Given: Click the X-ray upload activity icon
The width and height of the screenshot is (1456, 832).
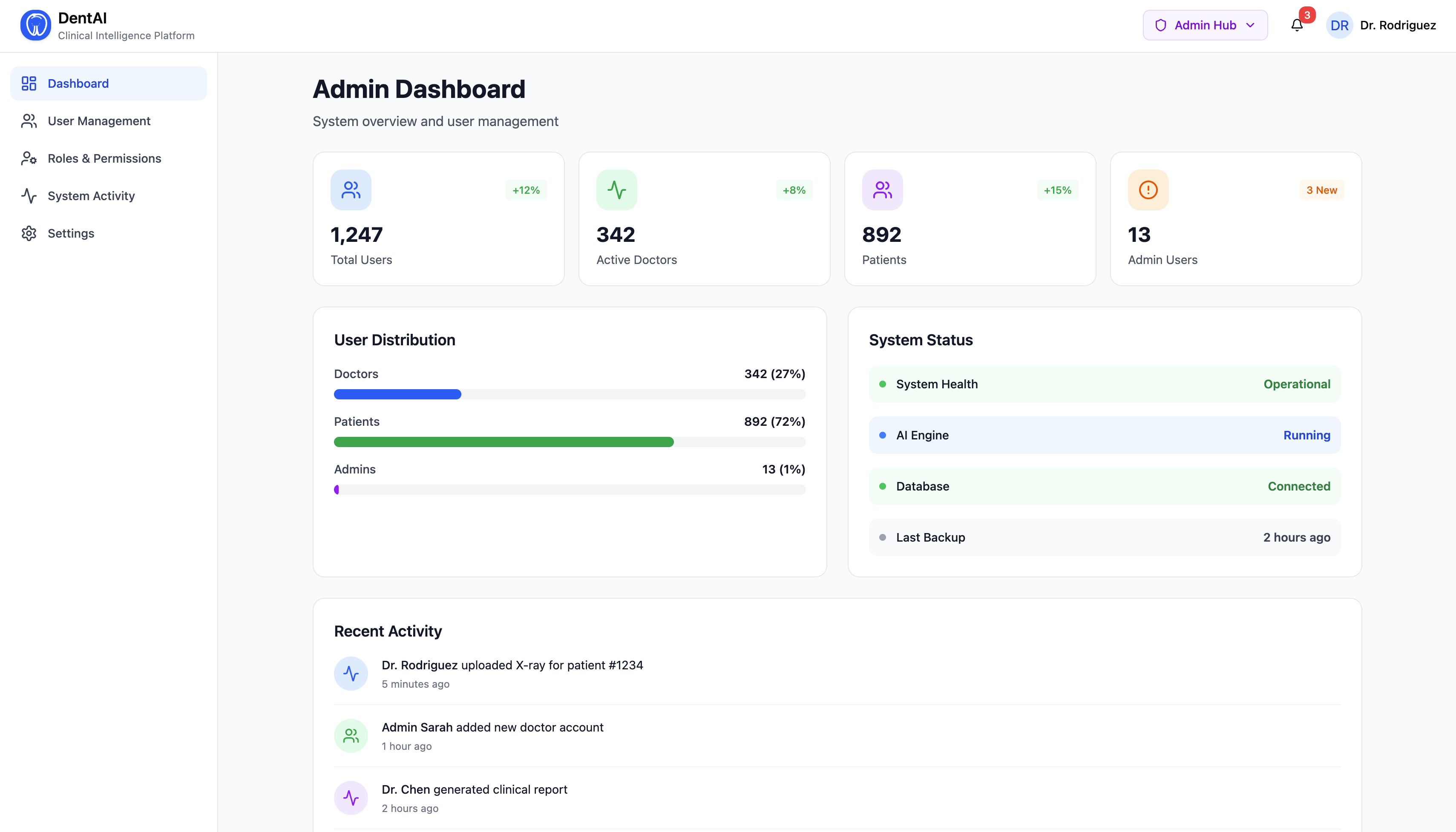Looking at the screenshot, I should [x=351, y=674].
